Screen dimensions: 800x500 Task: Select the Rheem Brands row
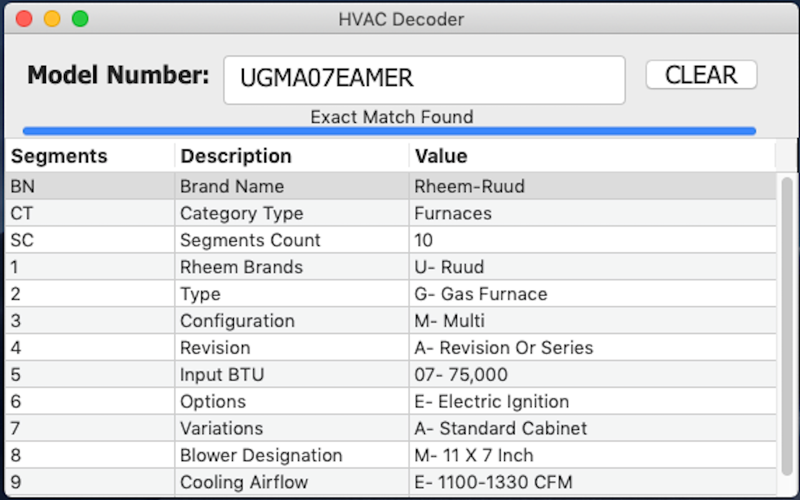[x=391, y=267]
